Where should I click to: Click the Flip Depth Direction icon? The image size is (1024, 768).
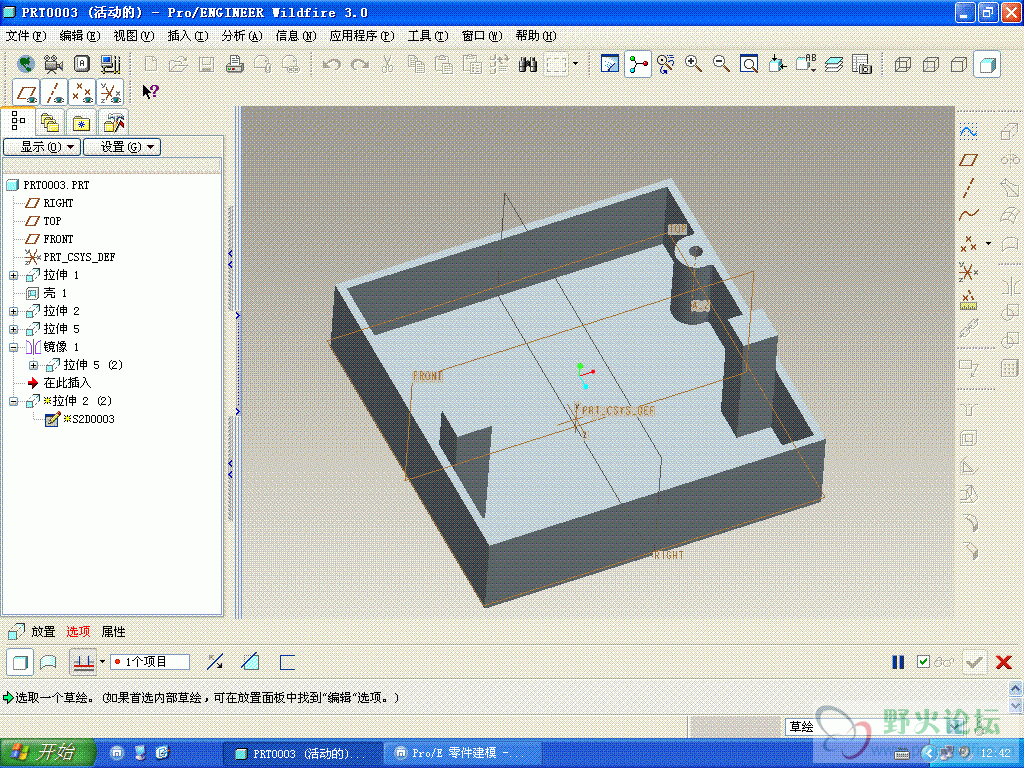pos(215,662)
